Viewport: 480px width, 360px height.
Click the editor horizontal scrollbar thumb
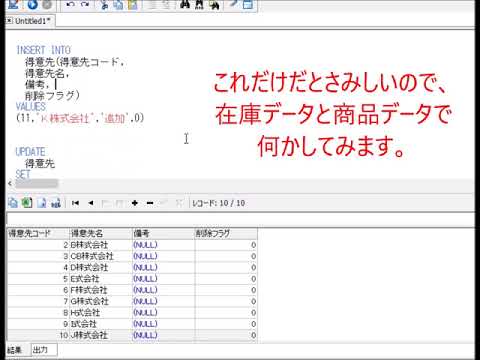pyautogui.click(x=37, y=183)
